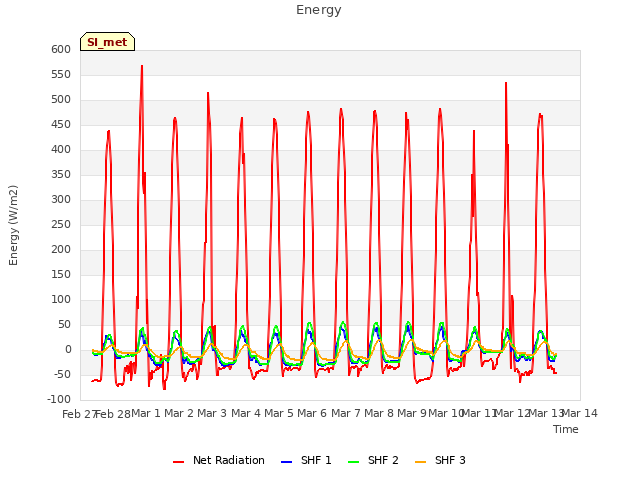Click the Mar 7 x-axis date label
Viewport: 640px width, 480px height.
click(346, 413)
